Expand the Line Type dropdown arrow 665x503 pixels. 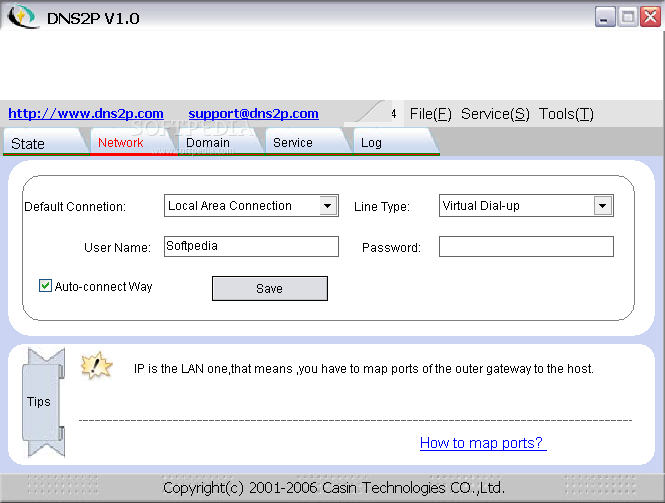click(603, 206)
